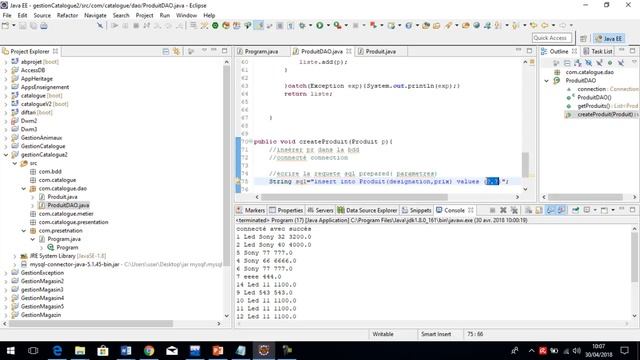Click the editor horizontal scrollbar thumb

point(354,197)
